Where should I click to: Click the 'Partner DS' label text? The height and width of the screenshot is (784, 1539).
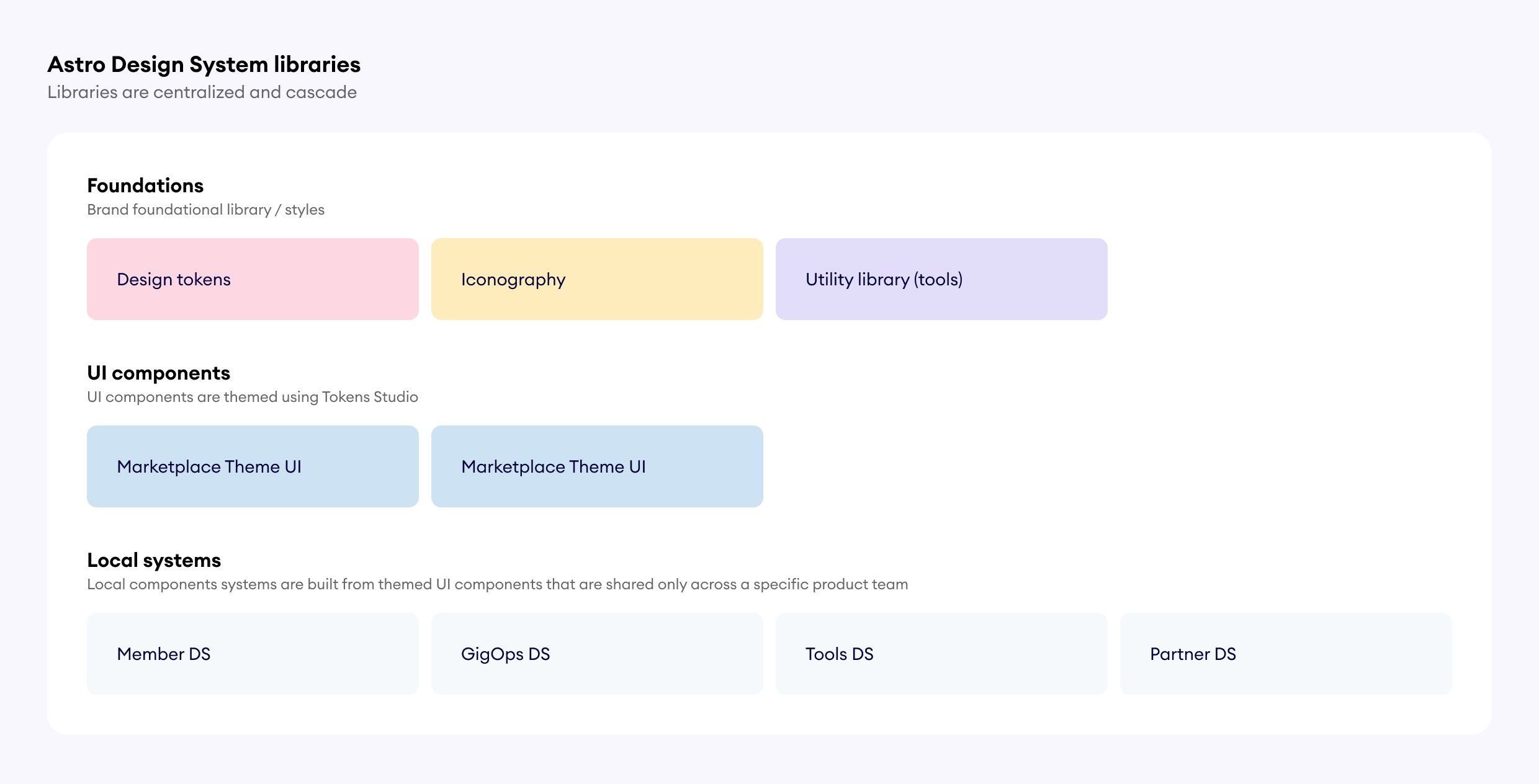click(1193, 654)
